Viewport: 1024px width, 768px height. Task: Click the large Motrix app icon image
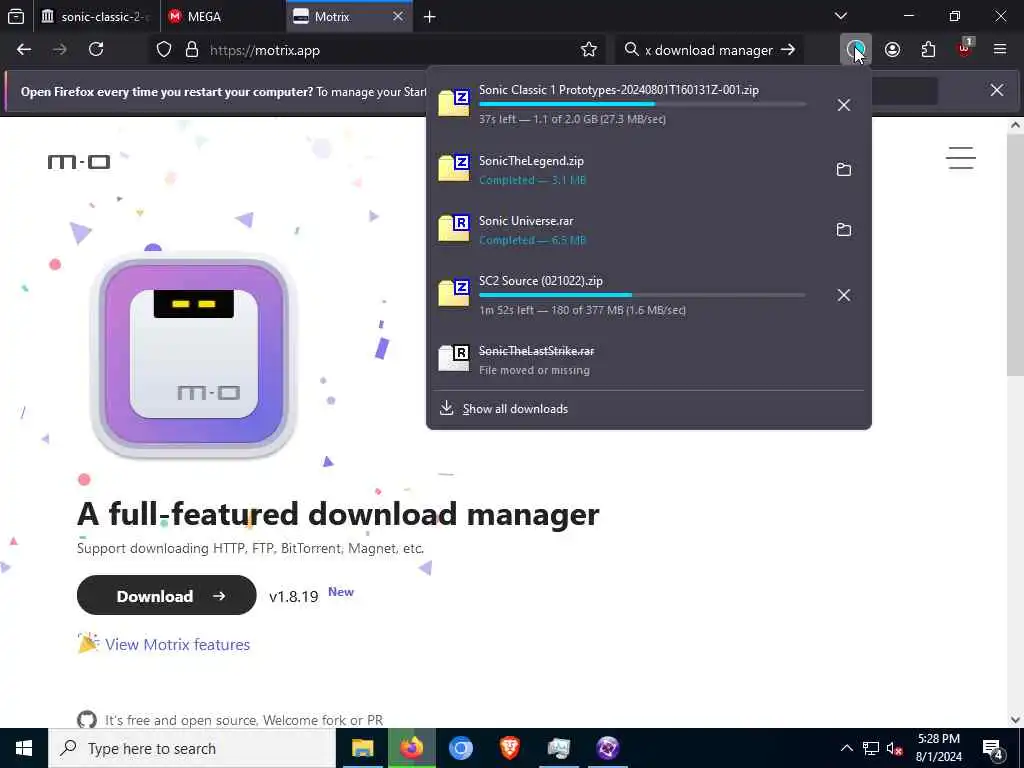click(x=194, y=355)
